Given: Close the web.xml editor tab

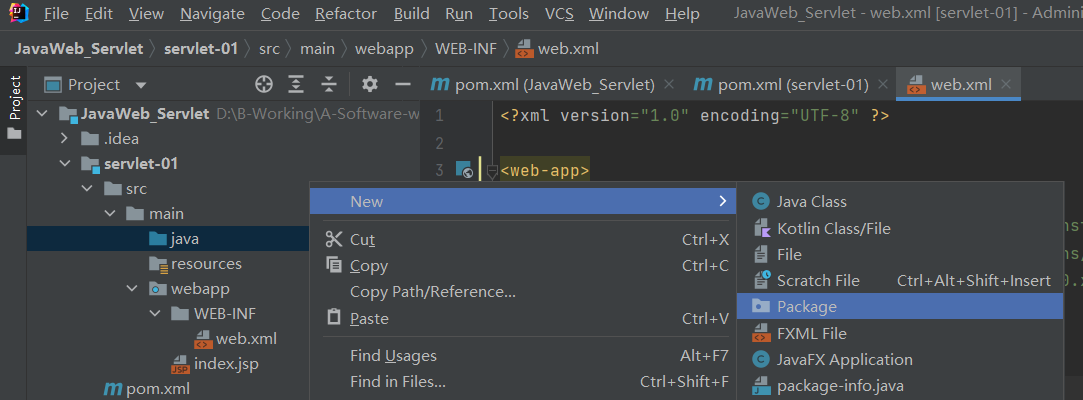Looking at the screenshot, I should click(1006, 85).
